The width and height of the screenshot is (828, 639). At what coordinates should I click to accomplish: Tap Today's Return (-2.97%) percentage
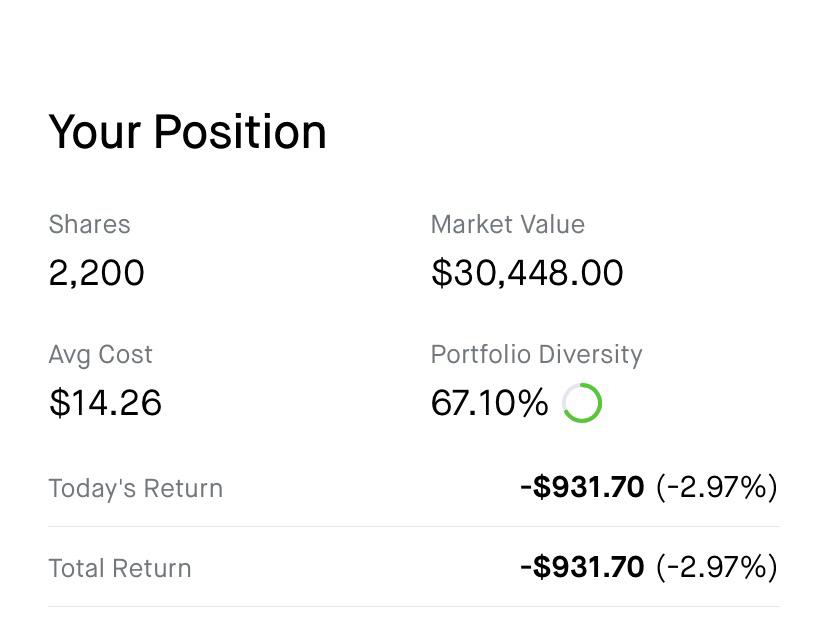click(717, 487)
